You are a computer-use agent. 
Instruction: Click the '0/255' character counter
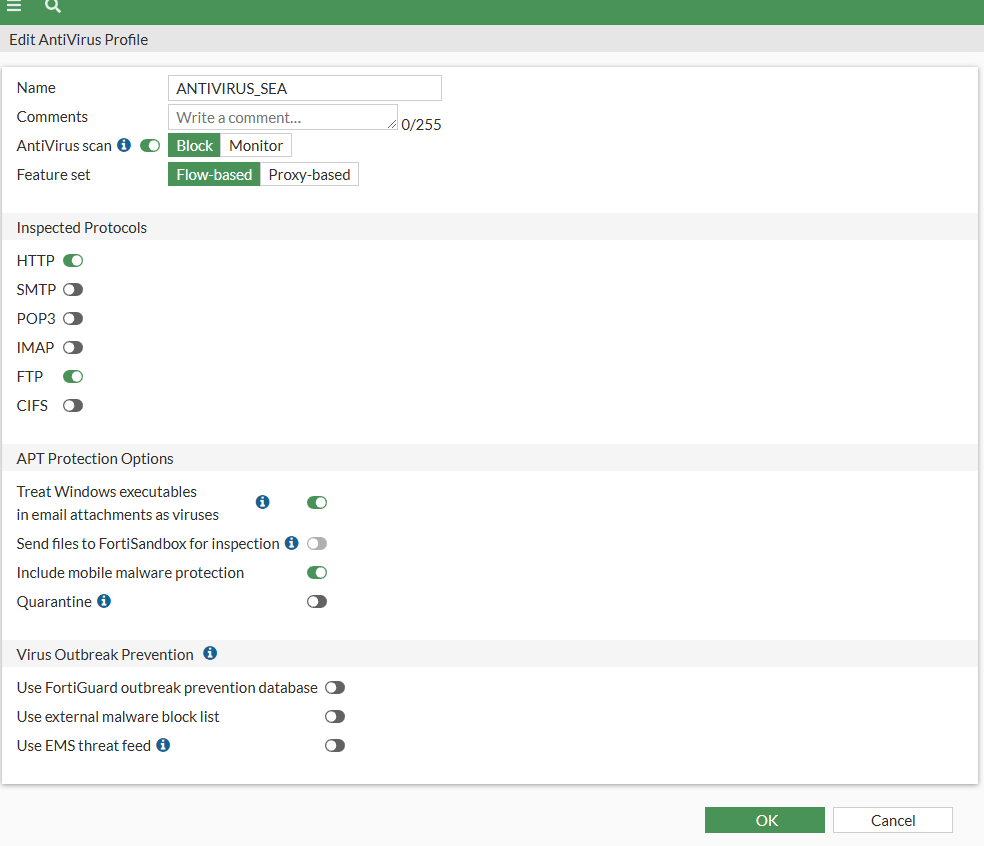click(421, 125)
